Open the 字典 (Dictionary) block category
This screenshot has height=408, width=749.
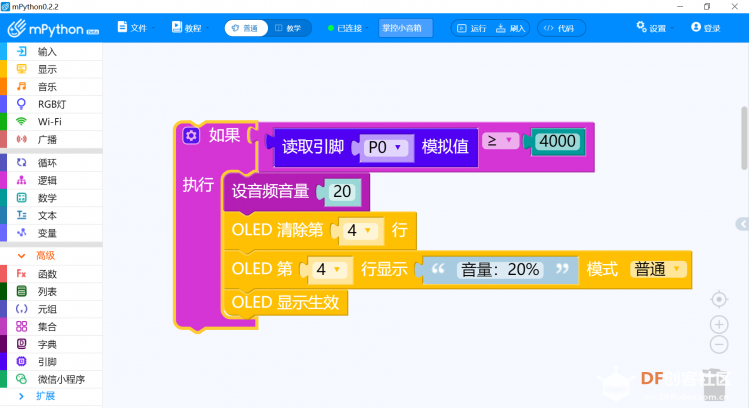point(51,344)
